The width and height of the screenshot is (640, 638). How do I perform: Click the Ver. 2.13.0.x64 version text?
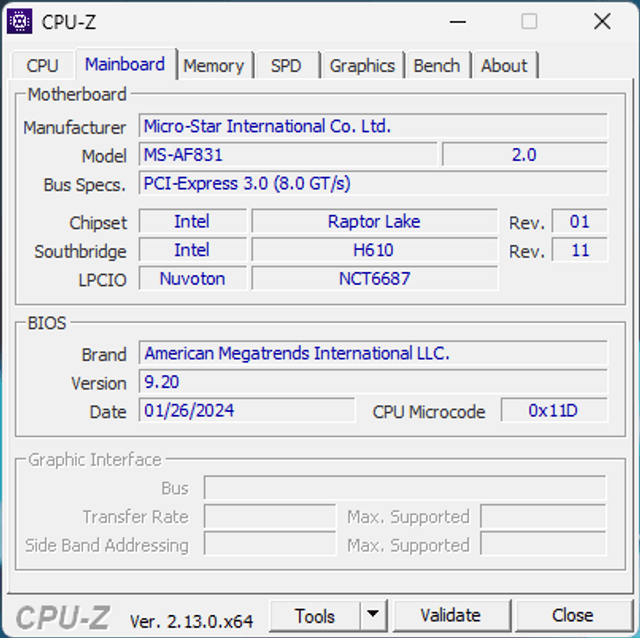pos(191,621)
